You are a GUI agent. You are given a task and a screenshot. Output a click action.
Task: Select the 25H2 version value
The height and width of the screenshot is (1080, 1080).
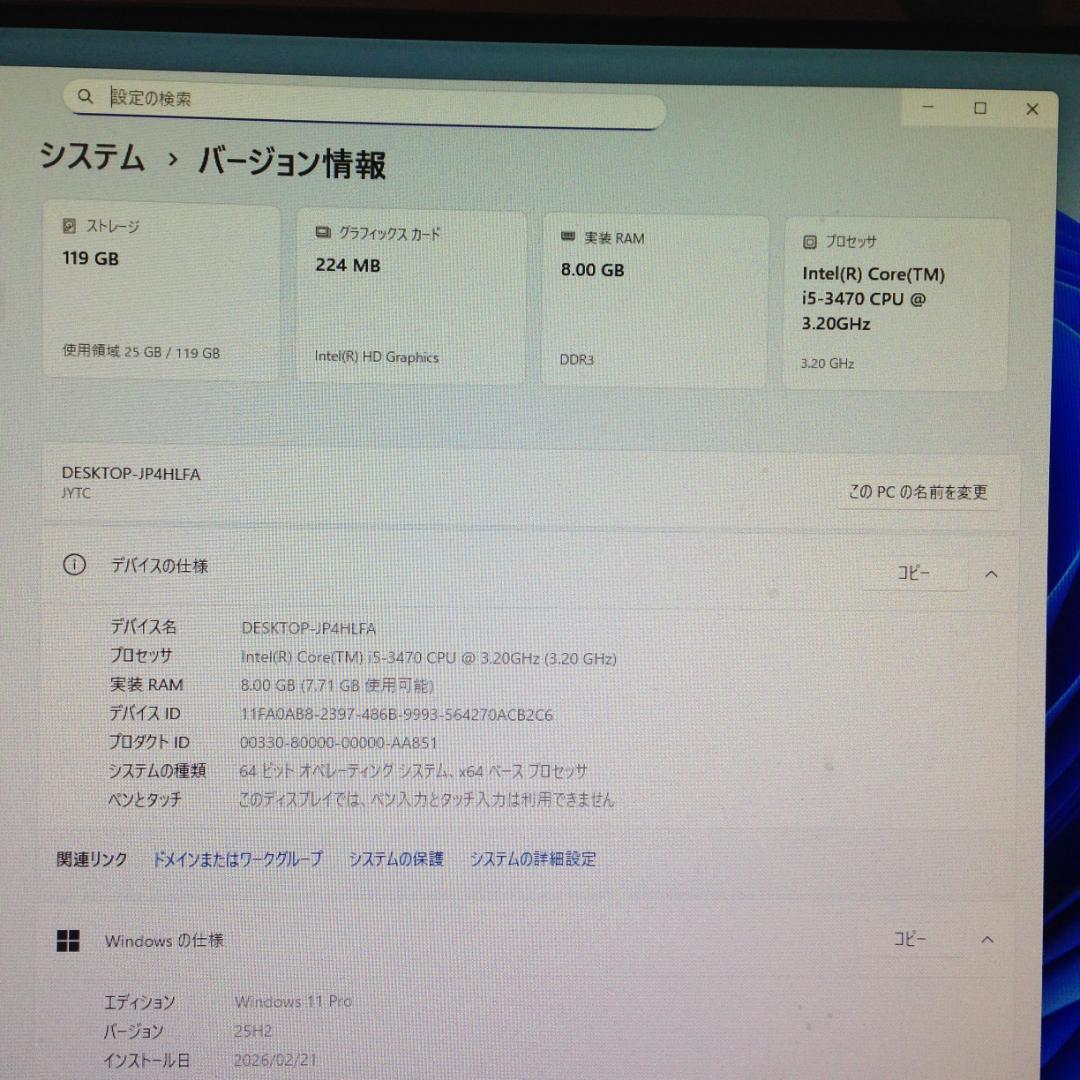coord(253,1031)
